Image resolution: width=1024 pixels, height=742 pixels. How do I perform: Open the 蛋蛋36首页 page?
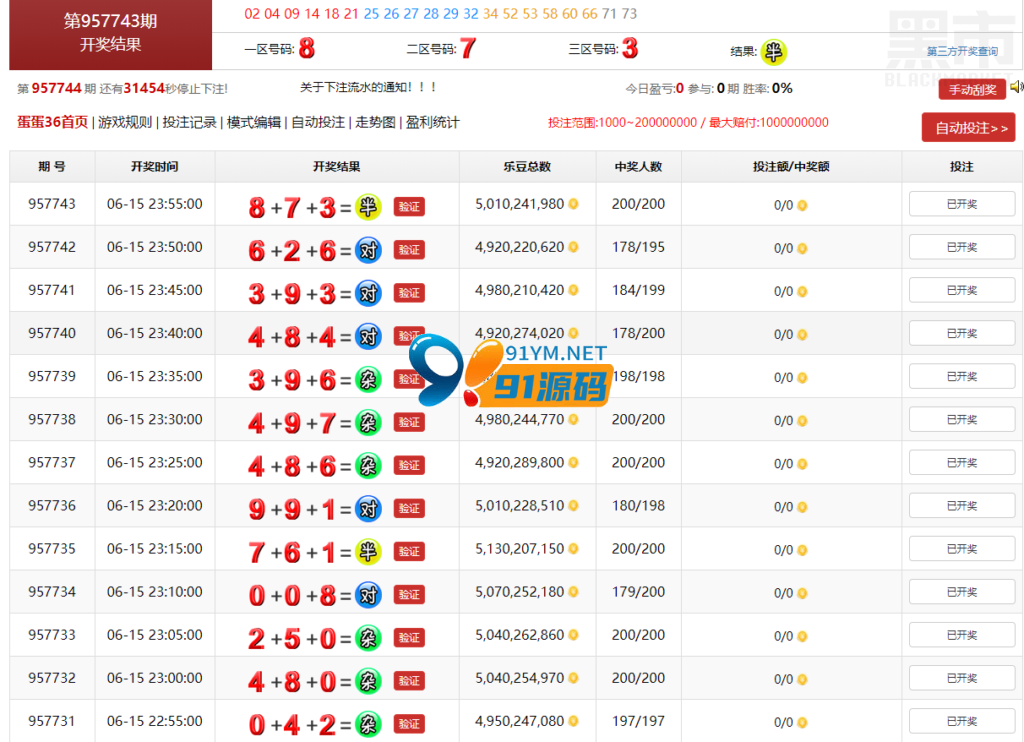[x=52, y=122]
